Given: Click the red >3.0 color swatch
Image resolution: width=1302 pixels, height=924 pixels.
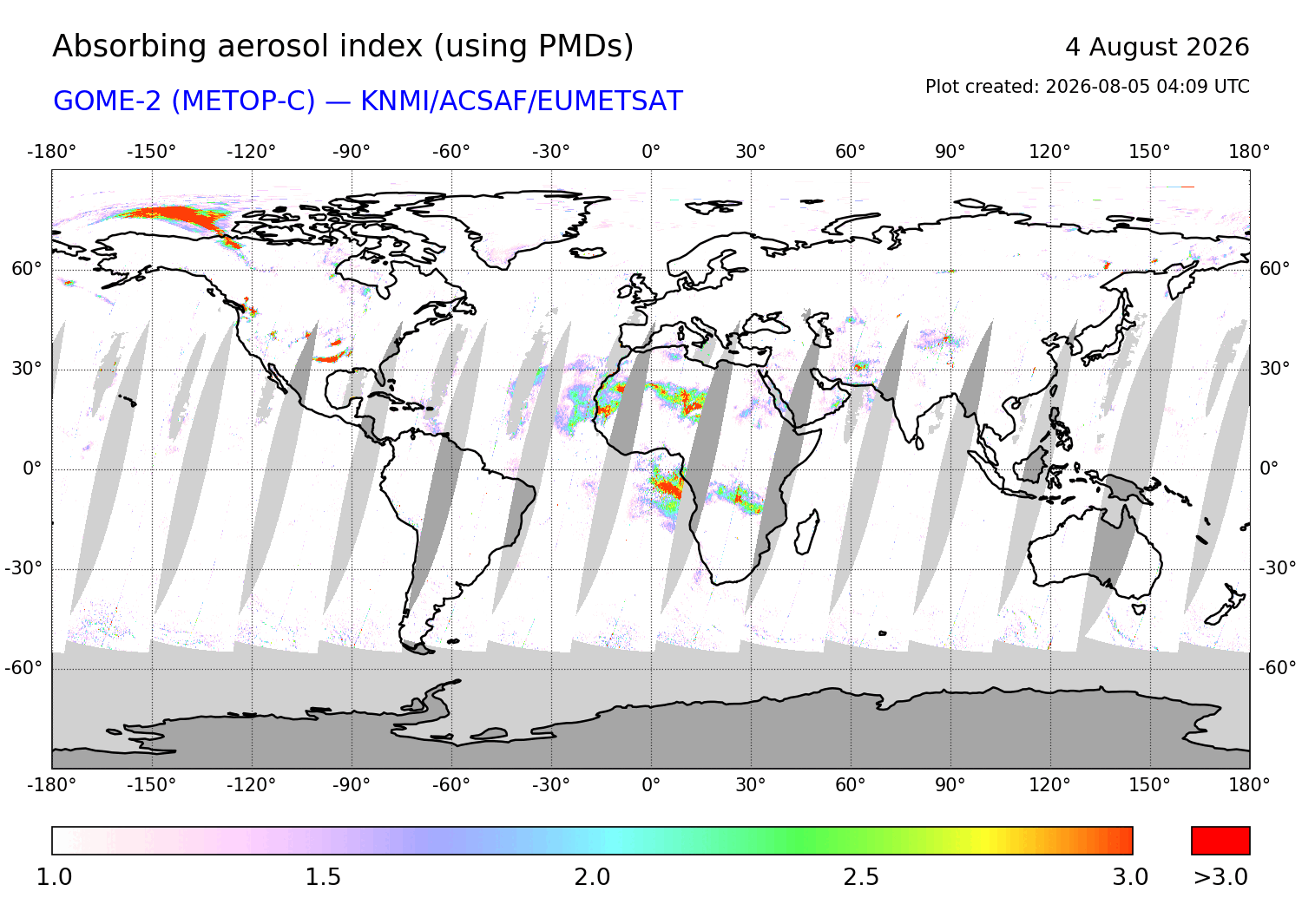Looking at the screenshot, I should [x=1220, y=841].
